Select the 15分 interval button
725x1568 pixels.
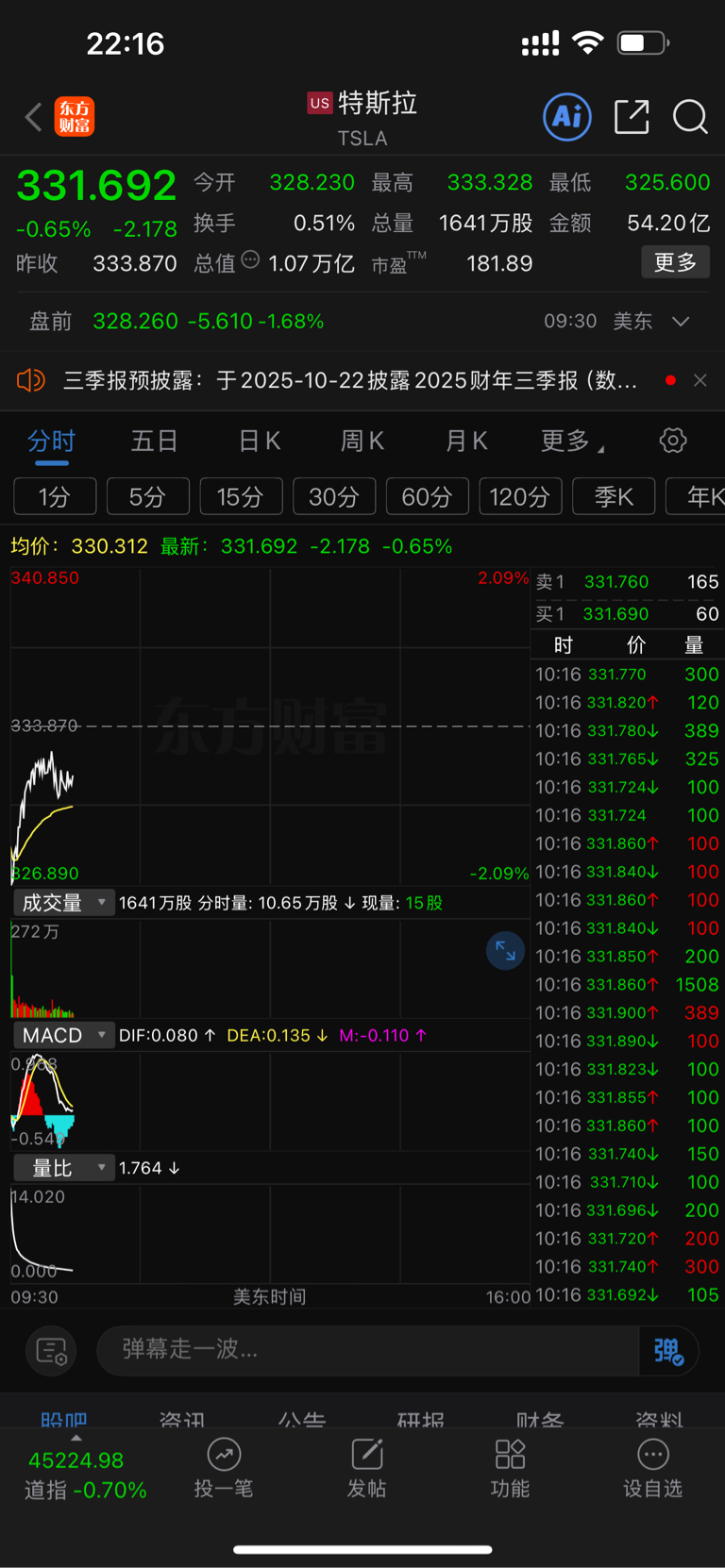tap(241, 496)
